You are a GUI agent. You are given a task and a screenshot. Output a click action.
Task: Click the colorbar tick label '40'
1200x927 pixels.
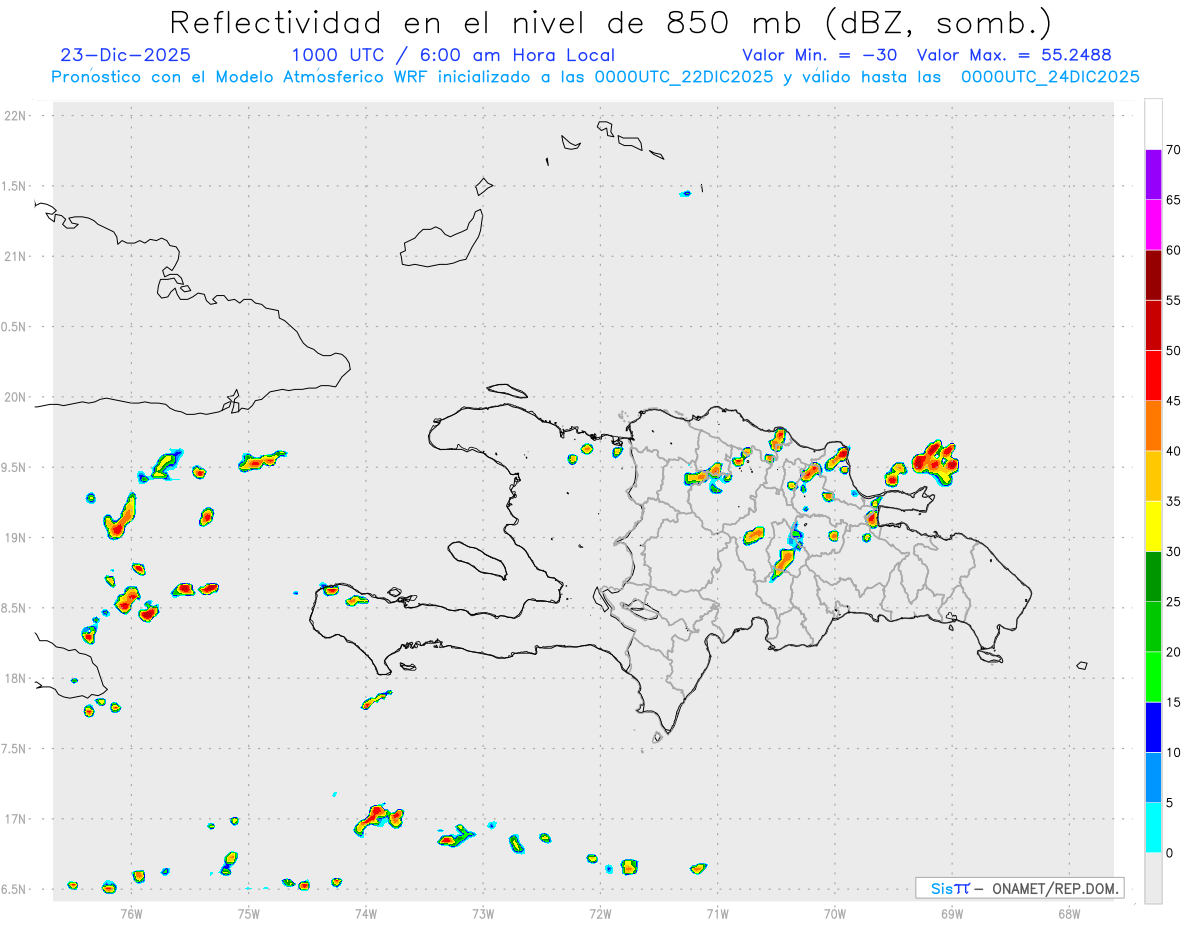click(1173, 451)
